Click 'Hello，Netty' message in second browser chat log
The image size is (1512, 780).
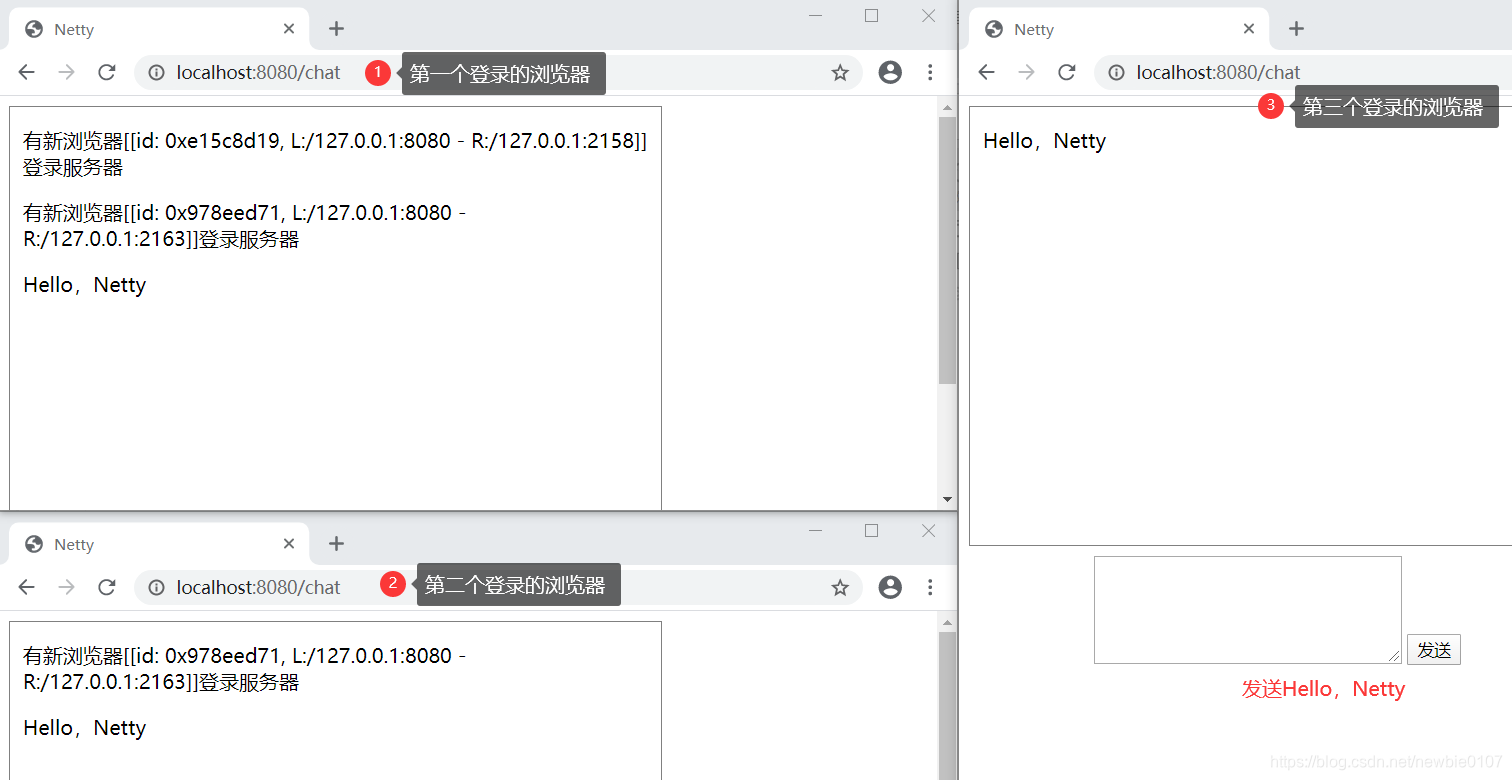[x=85, y=728]
